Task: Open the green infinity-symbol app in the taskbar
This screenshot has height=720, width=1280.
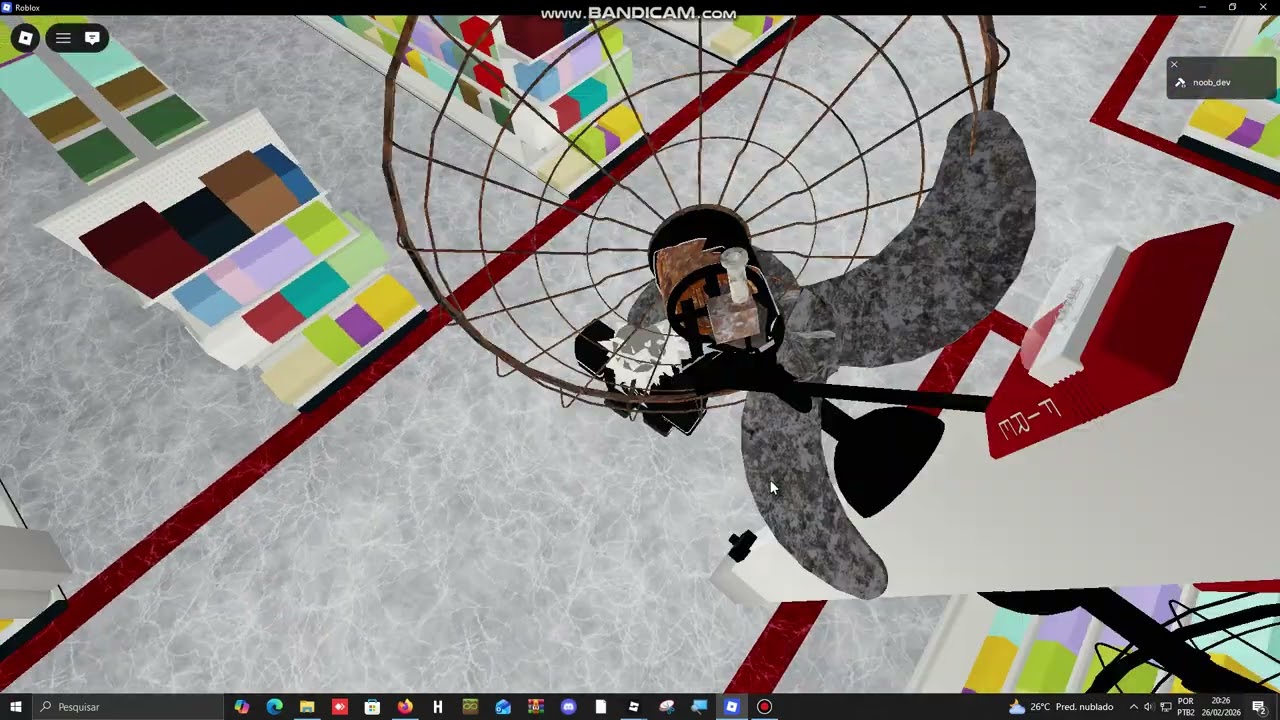Action: pos(470,707)
